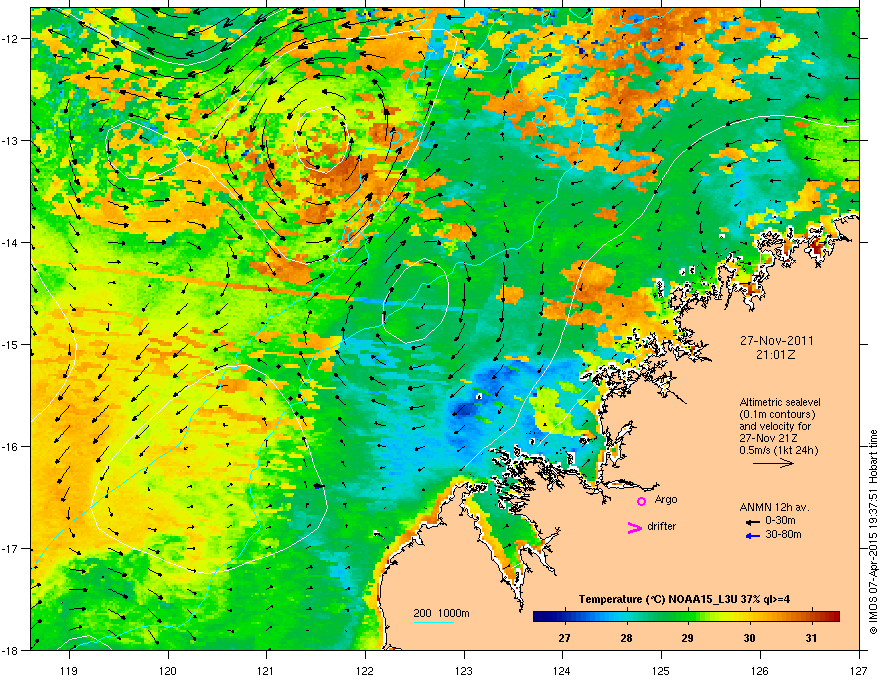Click the latitude axis label -17
The width and height of the screenshot is (880, 680).
pyautogui.click(x=12, y=548)
